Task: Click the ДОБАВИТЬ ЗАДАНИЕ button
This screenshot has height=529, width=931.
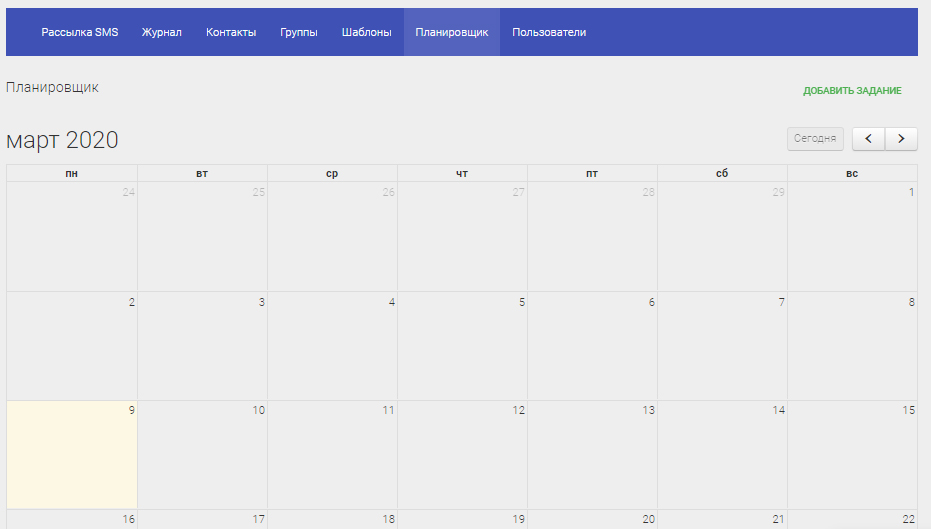Action: click(x=852, y=91)
